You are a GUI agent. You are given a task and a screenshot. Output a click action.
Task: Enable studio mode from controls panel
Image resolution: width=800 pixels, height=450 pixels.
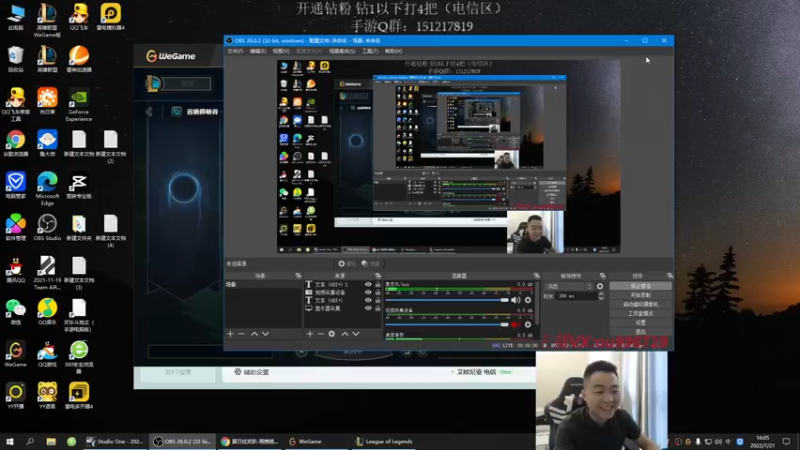tap(640, 314)
